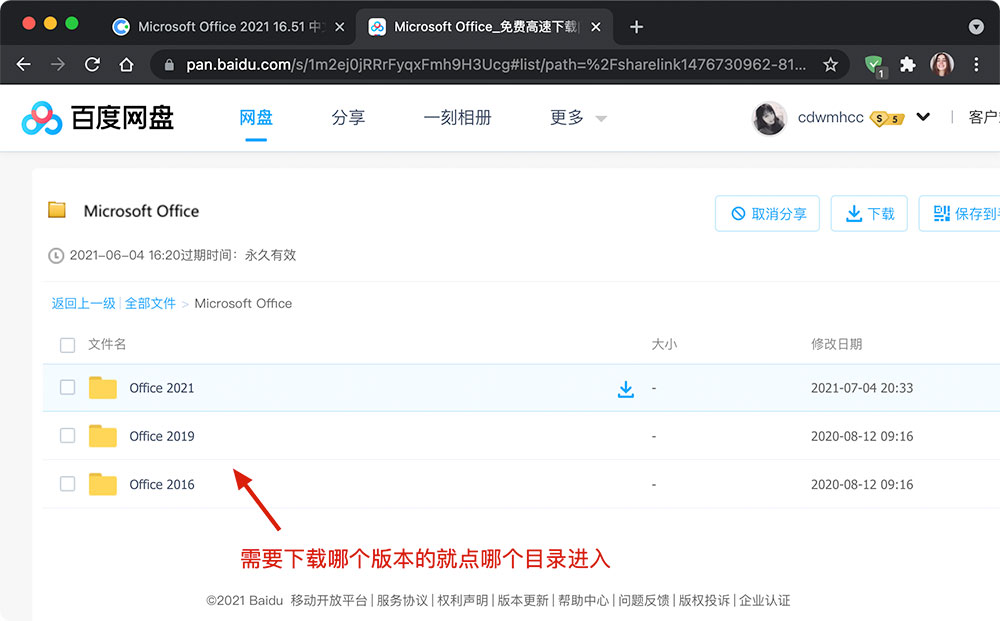Open the tab search dropdown in title bar
Screen dimensions: 1000x621
976,27
